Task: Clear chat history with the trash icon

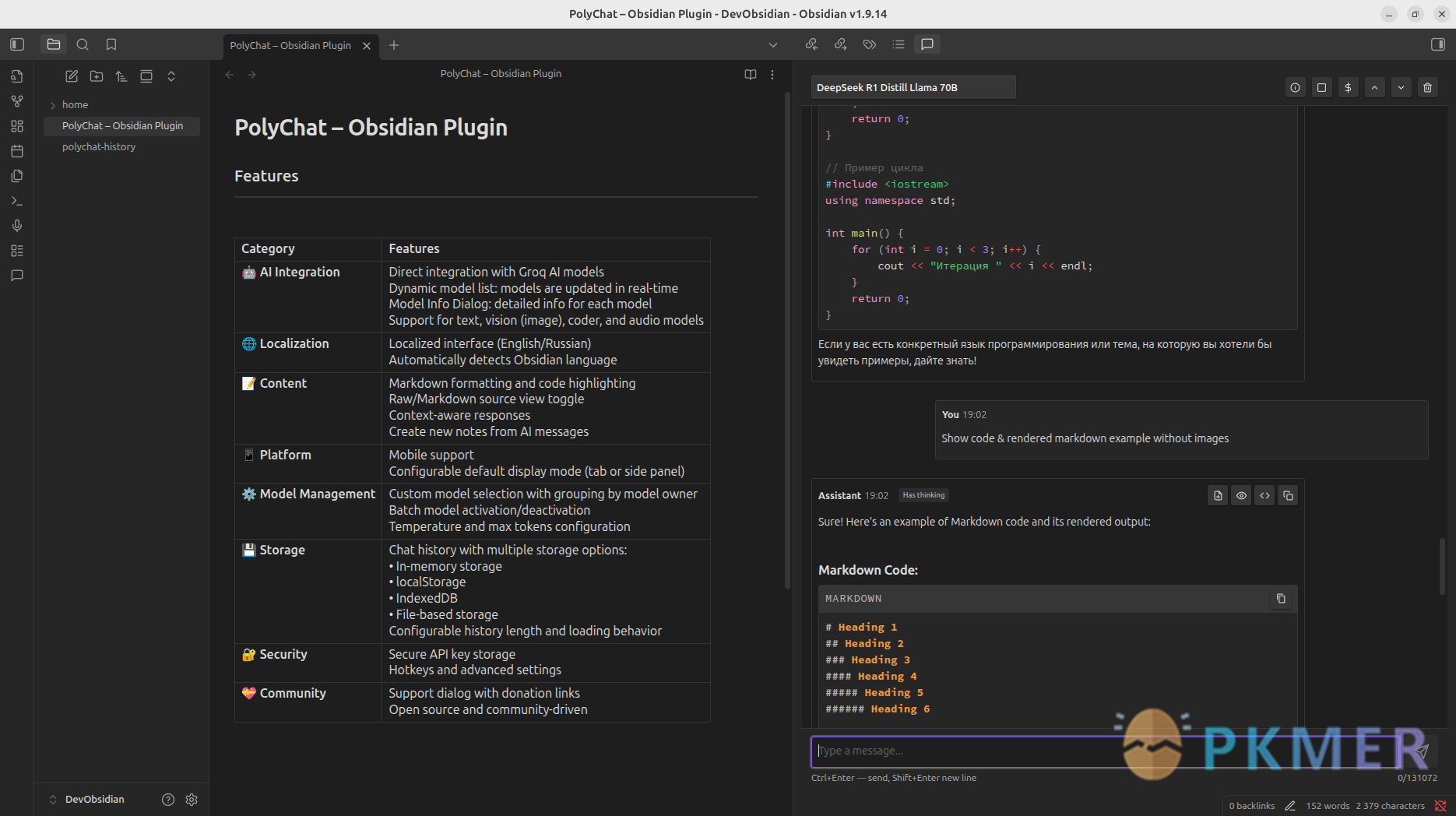Action: click(1428, 88)
